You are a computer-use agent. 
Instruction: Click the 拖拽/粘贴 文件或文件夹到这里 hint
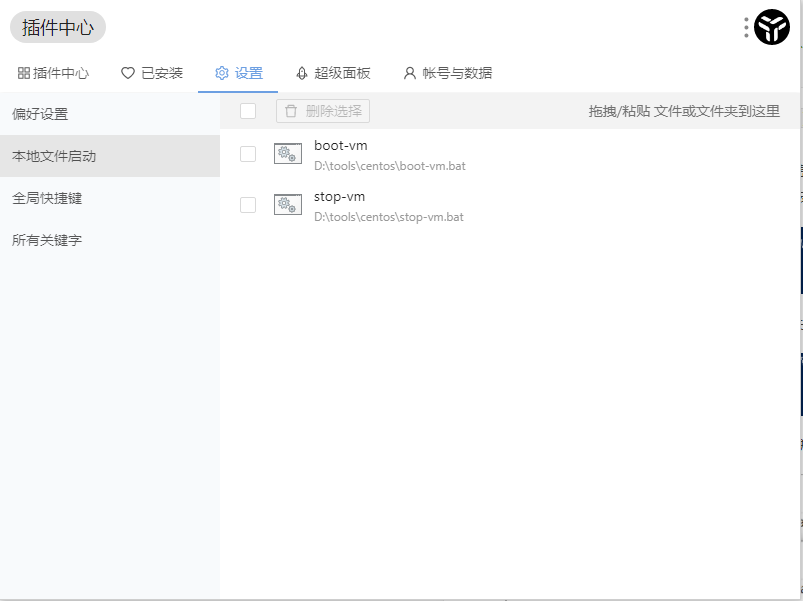click(684, 111)
